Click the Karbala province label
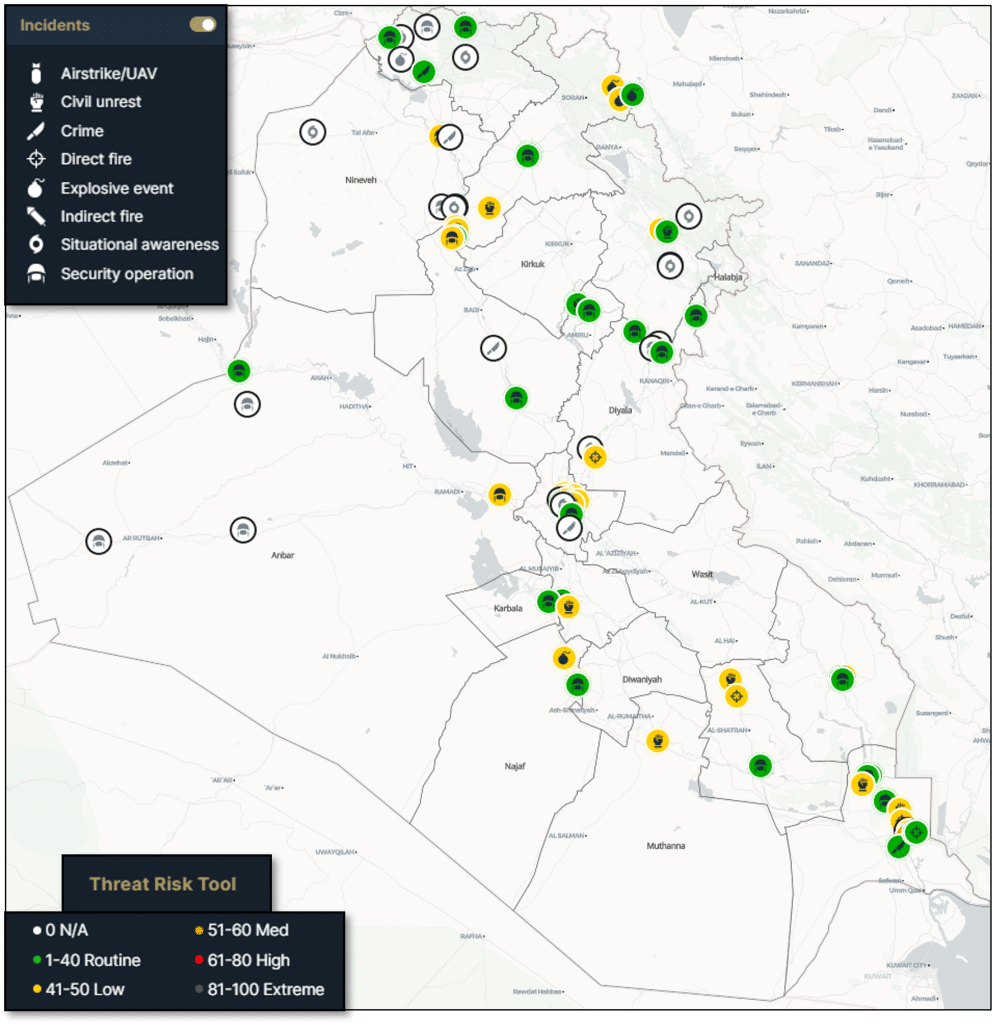Viewport: 992px width, 1024px height. pyautogui.click(x=508, y=608)
